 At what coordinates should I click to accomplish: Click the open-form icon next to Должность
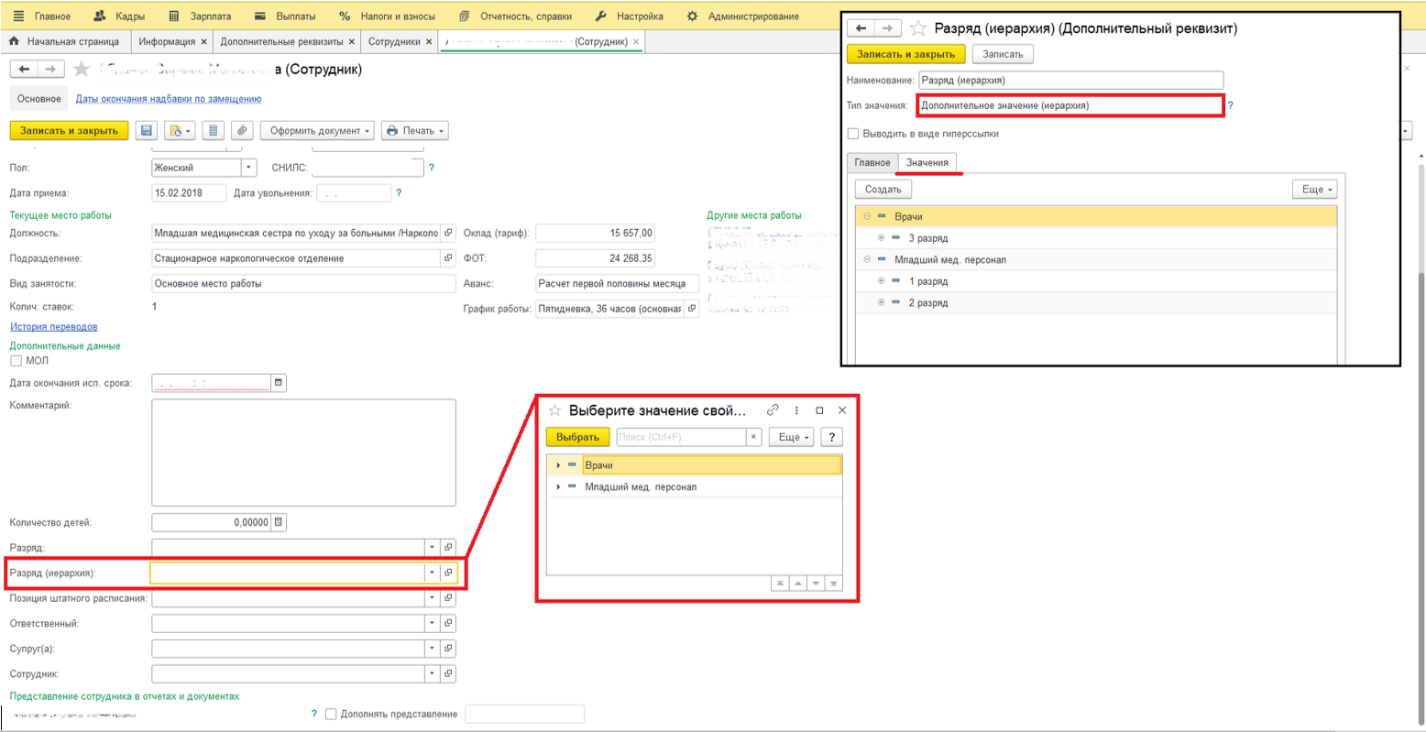click(x=448, y=233)
